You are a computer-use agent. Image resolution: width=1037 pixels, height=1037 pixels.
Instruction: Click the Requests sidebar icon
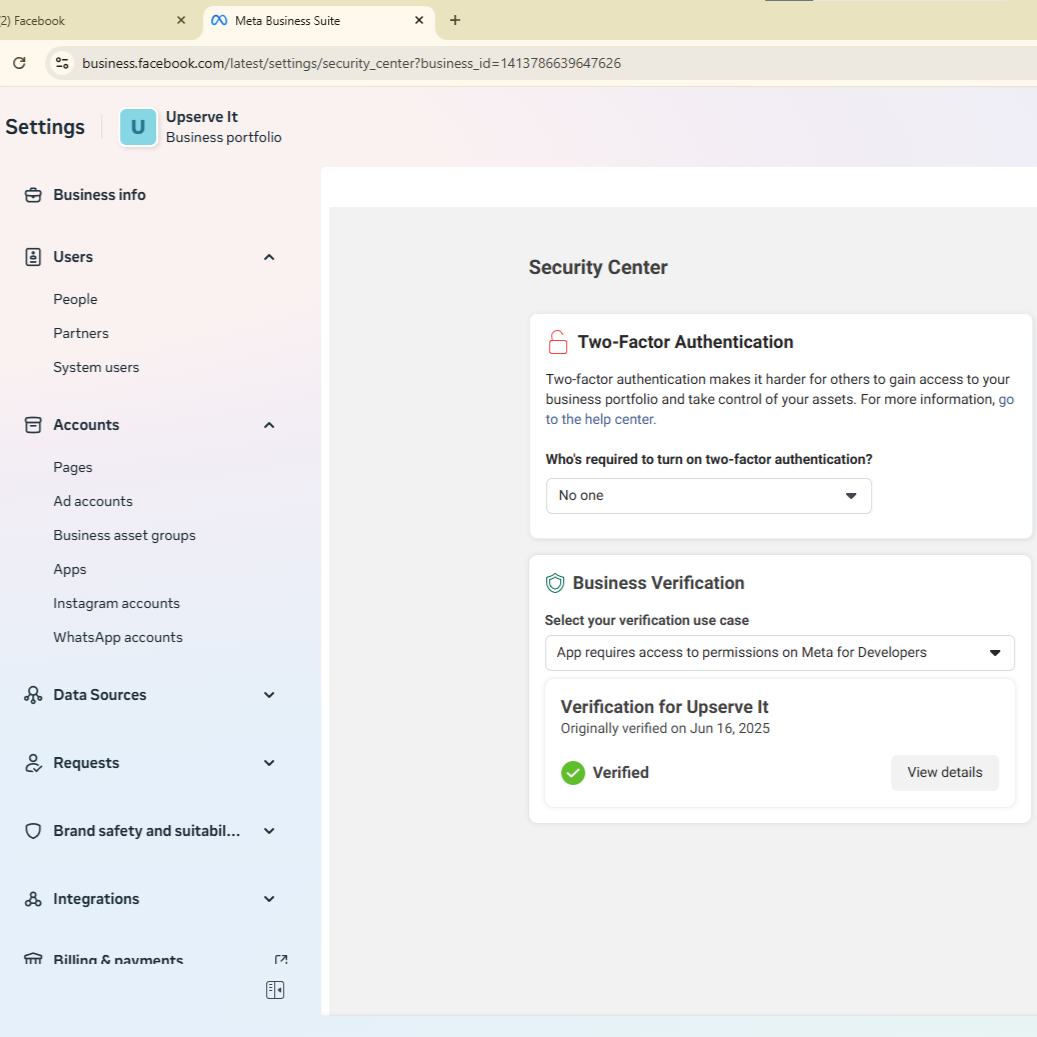click(x=33, y=762)
